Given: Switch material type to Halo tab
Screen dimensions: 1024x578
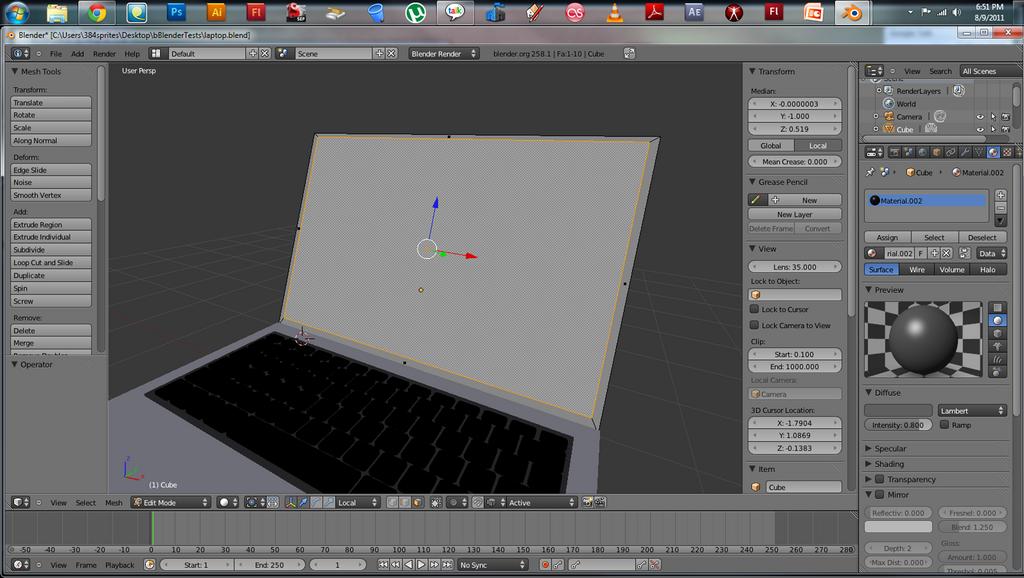Looking at the screenshot, I should (987, 269).
